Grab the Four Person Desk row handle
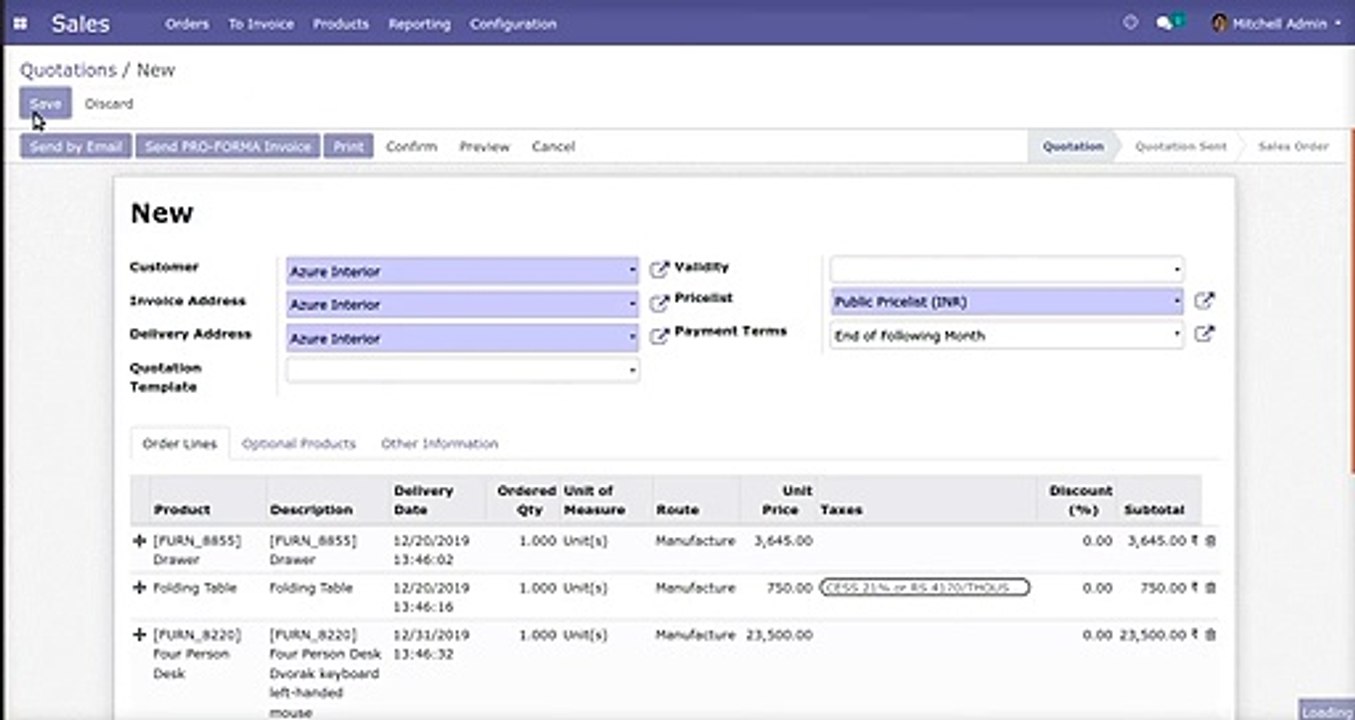The width and height of the screenshot is (1355, 720). click(139, 635)
